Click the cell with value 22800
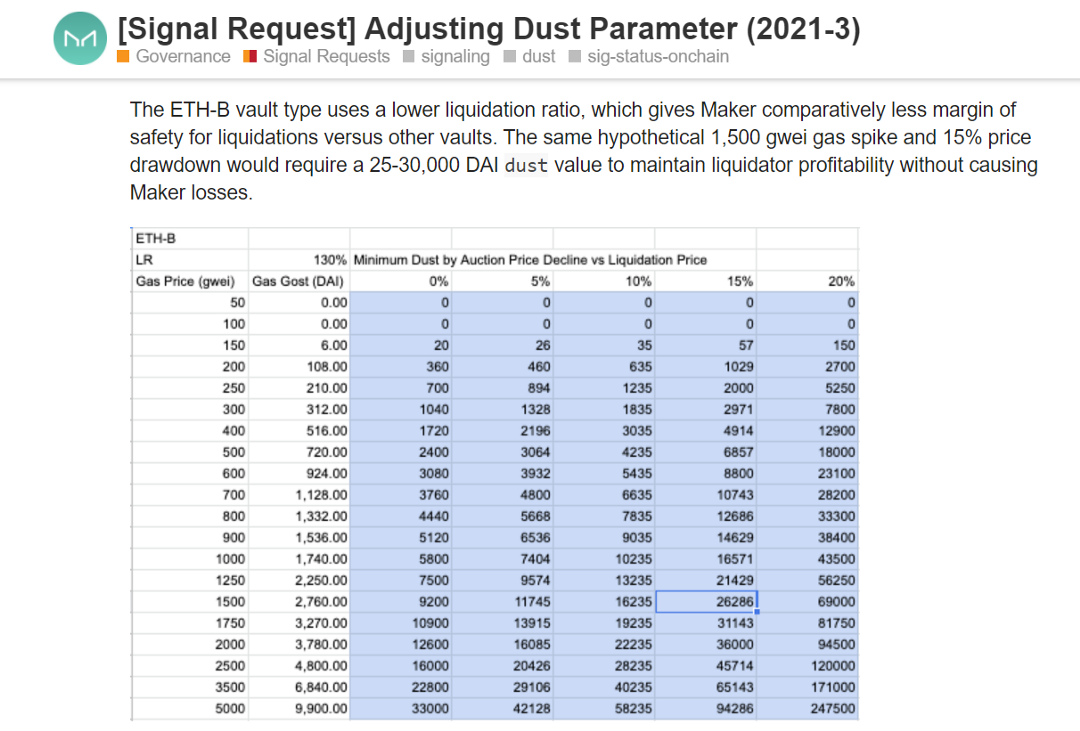Screen dimensions: 1080x731 click(x=401, y=687)
